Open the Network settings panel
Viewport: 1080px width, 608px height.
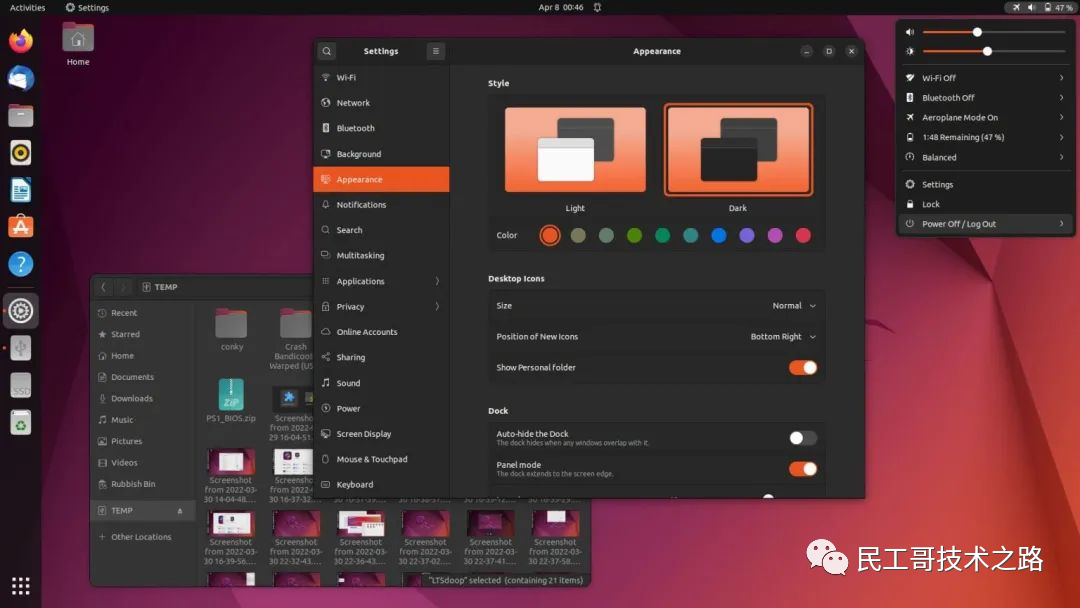pos(381,103)
